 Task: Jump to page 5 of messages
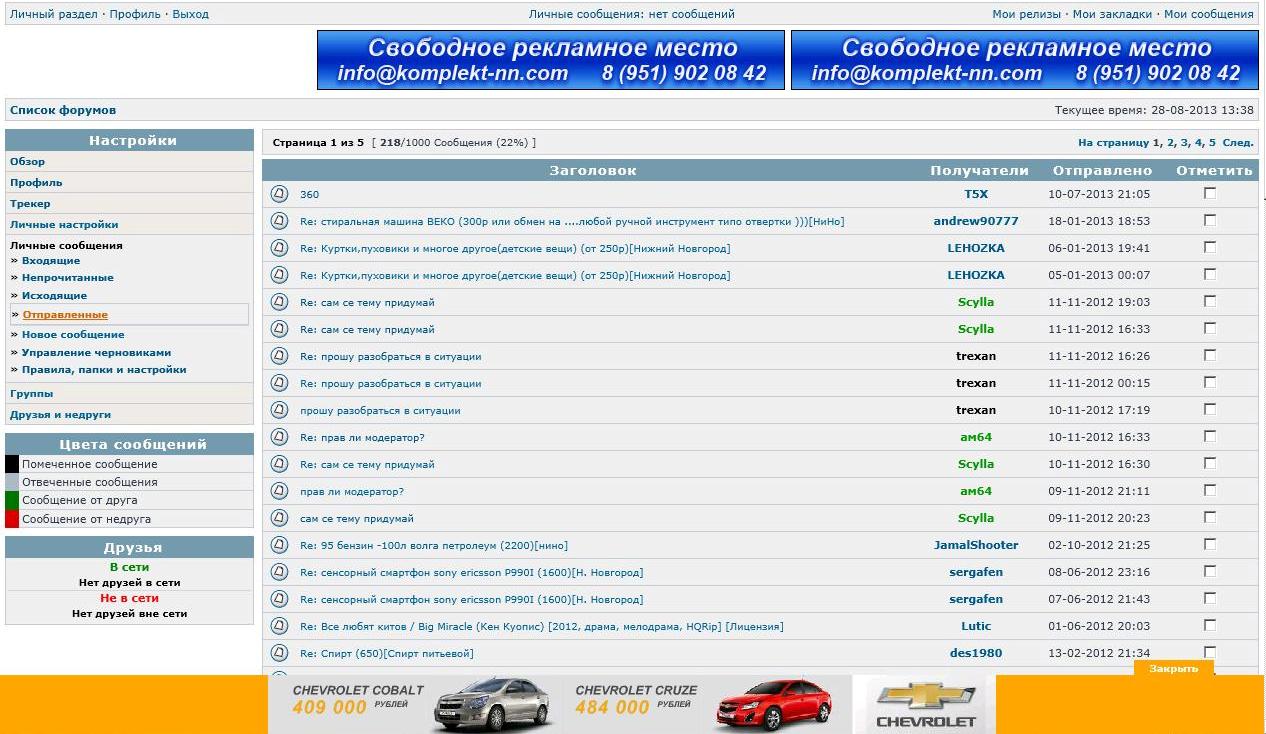click(1212, 143)
